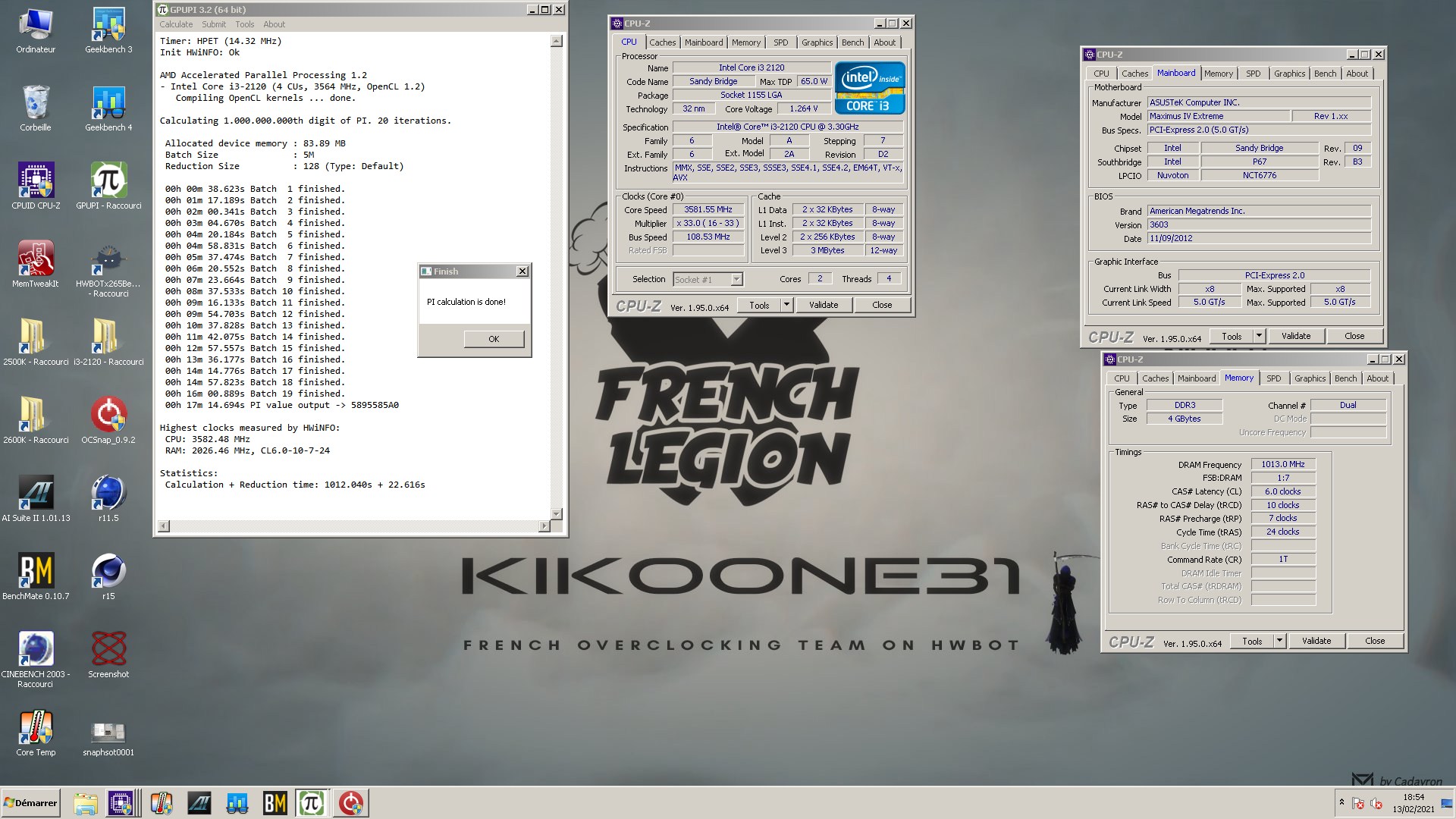This screenshot has width=1456, height=819.
Task: Open Graphics tab in top CPU-Z window
Action: click(817, 42)
